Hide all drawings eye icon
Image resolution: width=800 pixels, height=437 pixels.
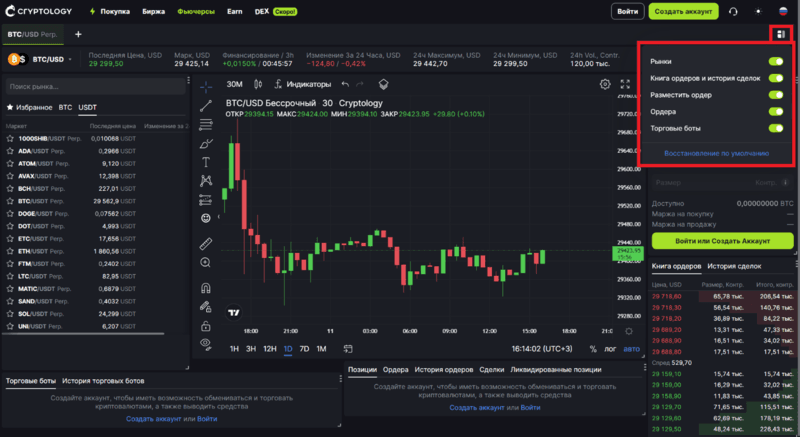pyautogui.click(x=206, y=344)
